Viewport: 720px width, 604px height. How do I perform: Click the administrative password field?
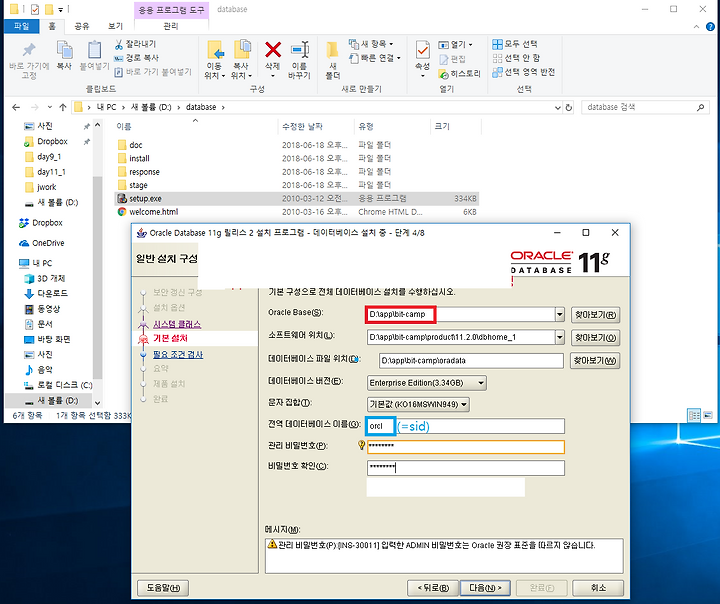[x=466, y=447]
